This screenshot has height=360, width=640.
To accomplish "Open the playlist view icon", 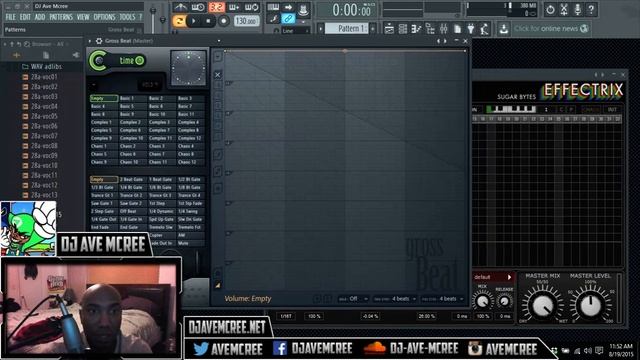I will [389, 29].
